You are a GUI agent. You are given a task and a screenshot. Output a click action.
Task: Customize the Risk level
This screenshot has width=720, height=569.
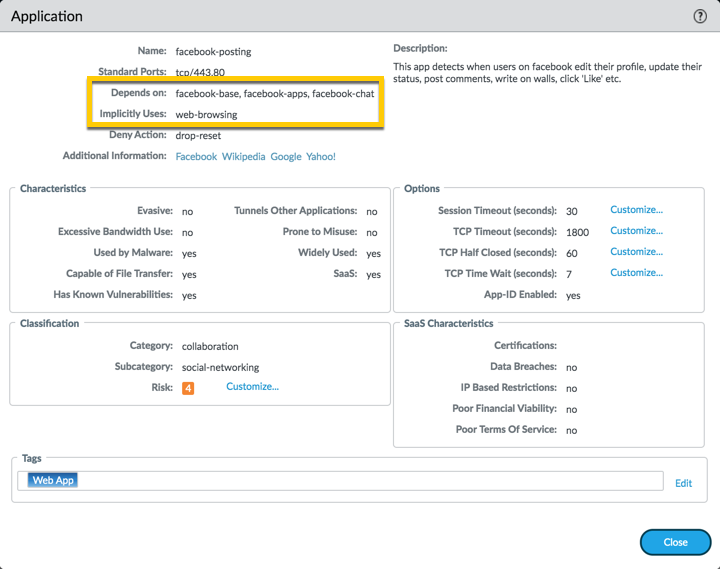click(x=252, y=387)
